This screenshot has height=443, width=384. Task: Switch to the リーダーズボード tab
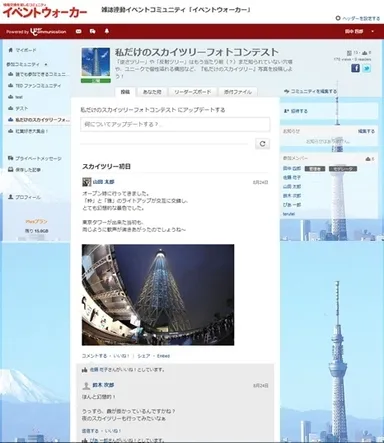[193, 92]
